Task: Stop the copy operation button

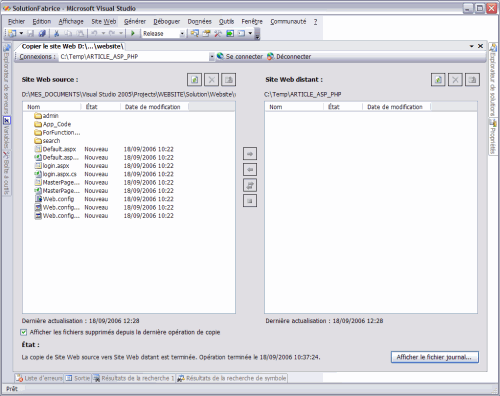Action: tap(250, 201)
